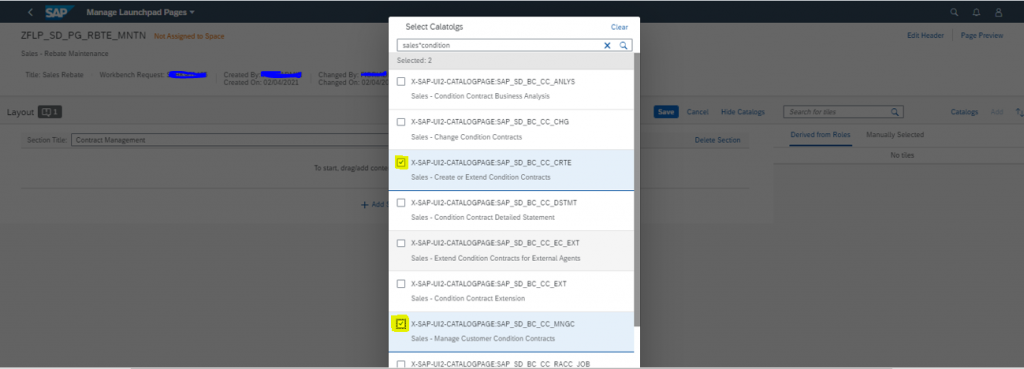Click the Add Section plus link
This screenshot has width=1024, height=369.
pyautogui.click(x=375, y=204)
